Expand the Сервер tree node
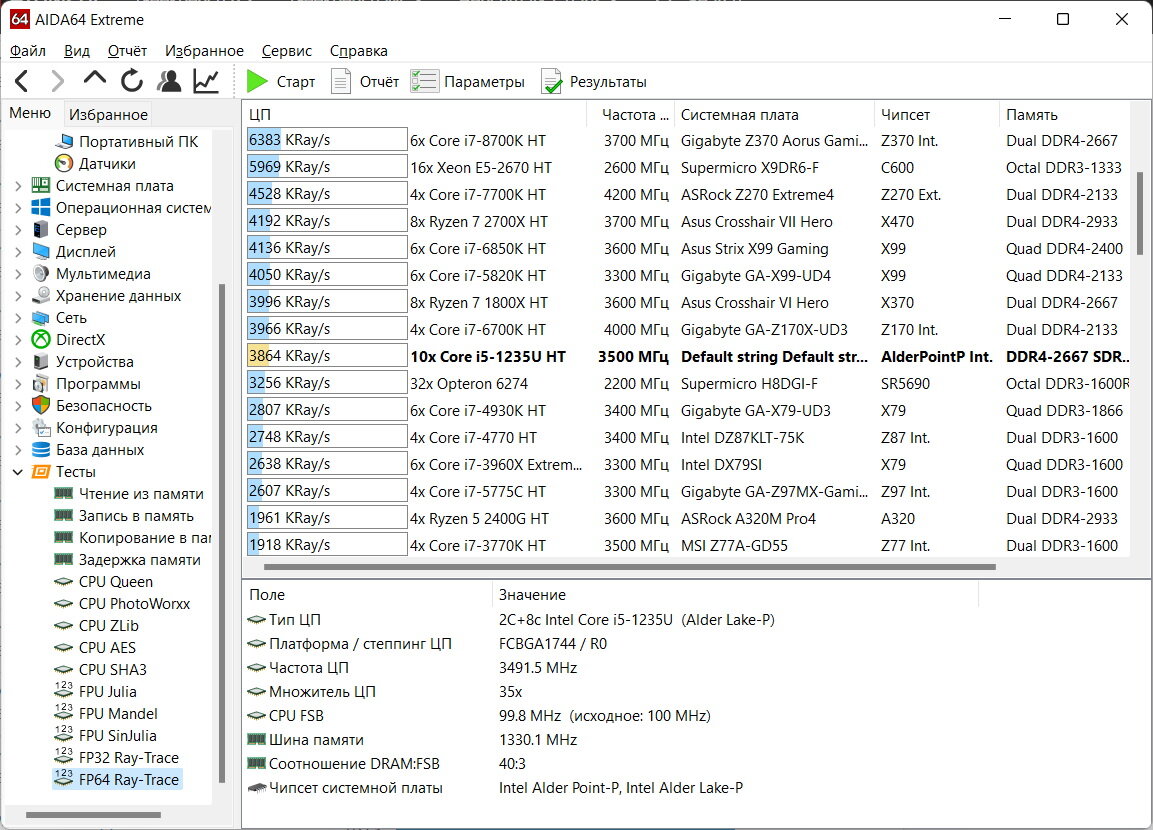The image size is (1153, 830). point(18,230)
